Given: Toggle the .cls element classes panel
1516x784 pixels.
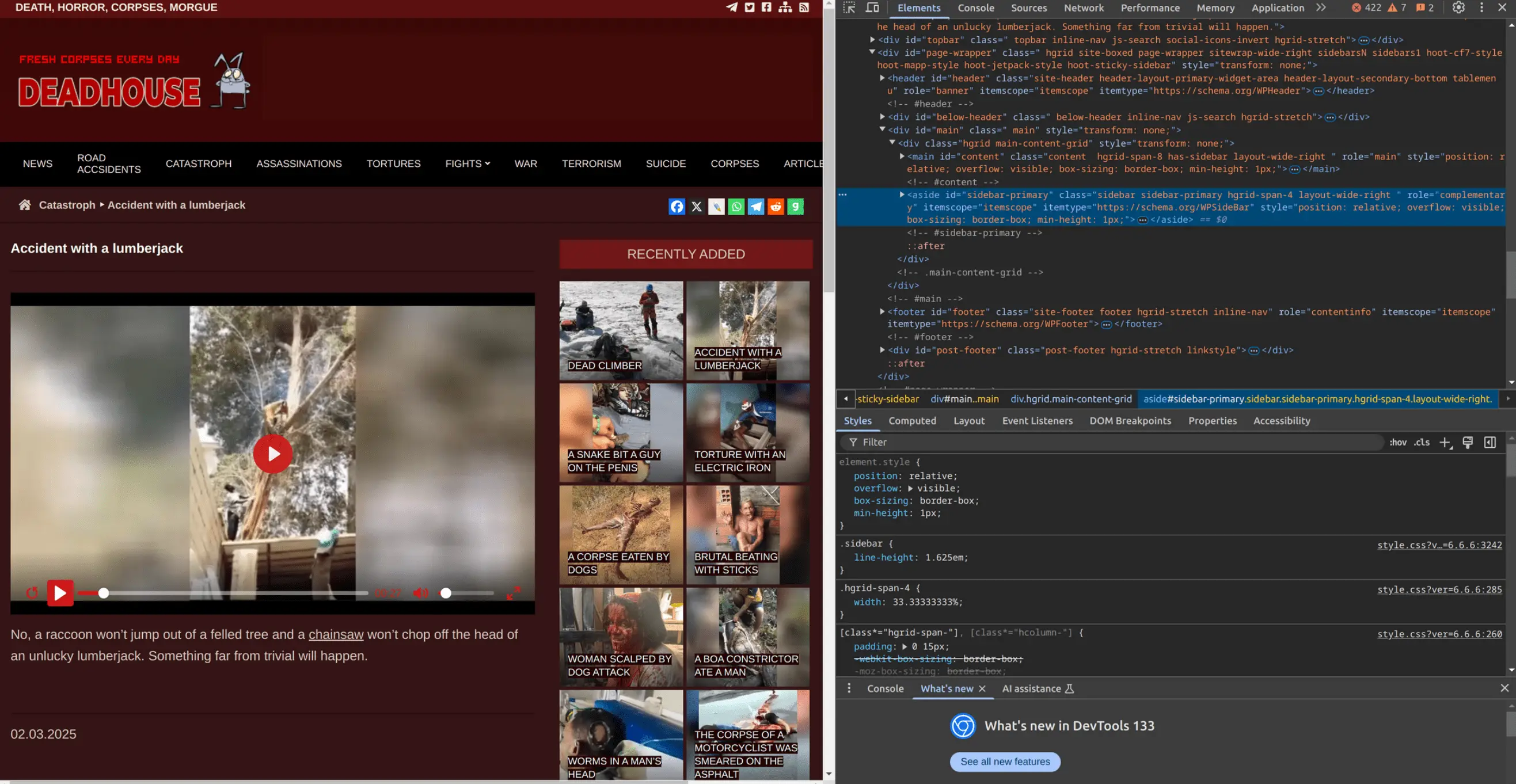Looking at the screenshot, I should coord(1422,442).
